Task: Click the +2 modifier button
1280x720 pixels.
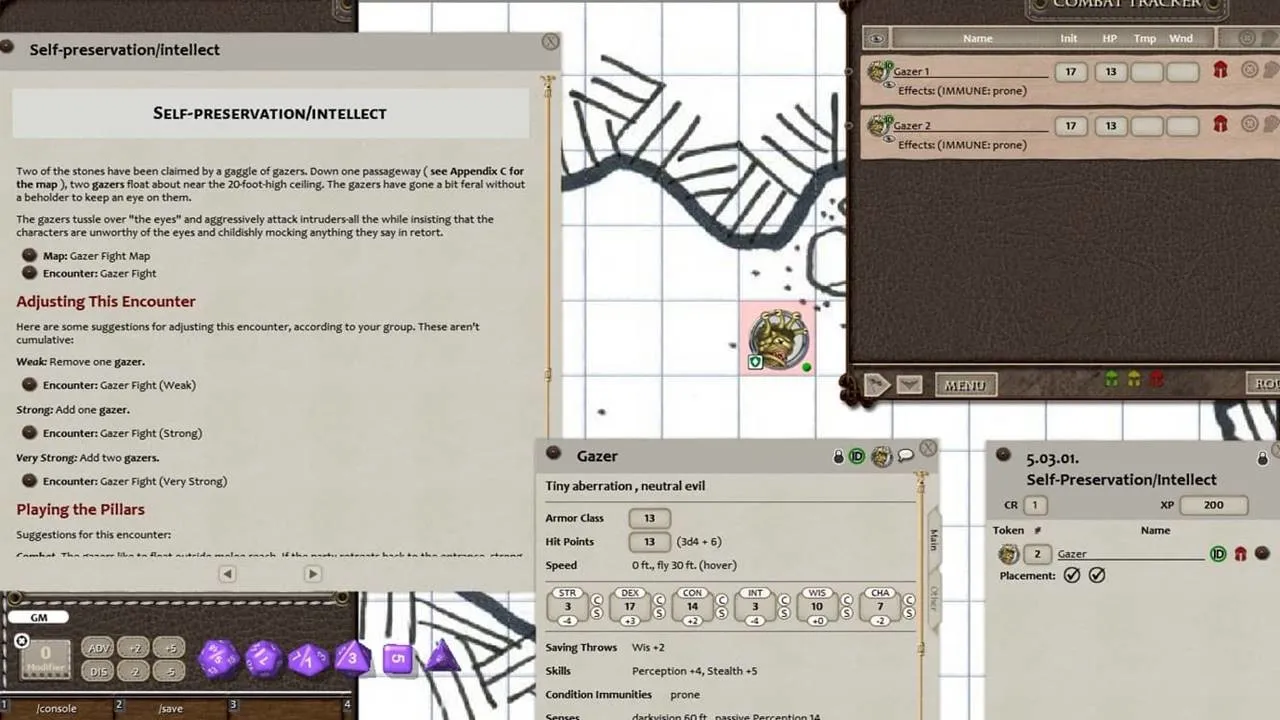Action: (x=134, y=648)
